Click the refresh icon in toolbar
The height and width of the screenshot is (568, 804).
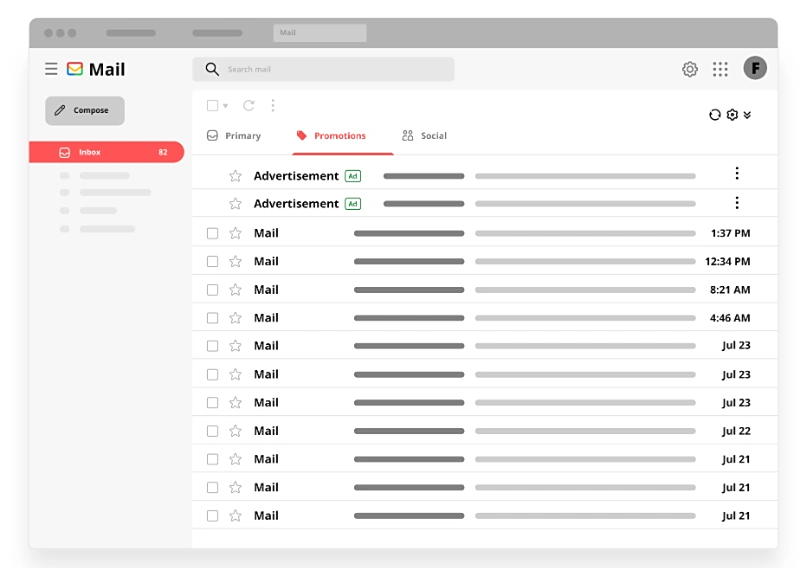pyautogui.click(x=249, y=105)
